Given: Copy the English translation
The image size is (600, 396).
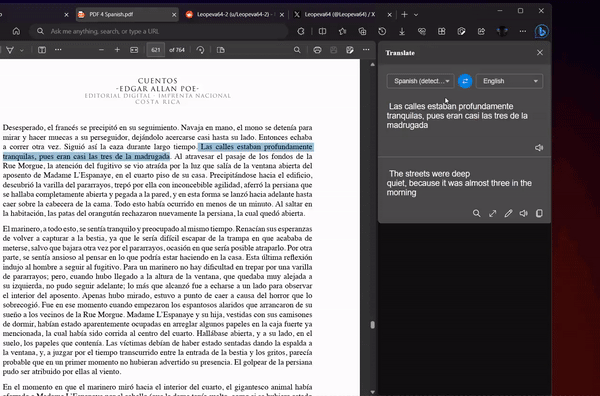Looking at the screenshot, I should point(539,213).
